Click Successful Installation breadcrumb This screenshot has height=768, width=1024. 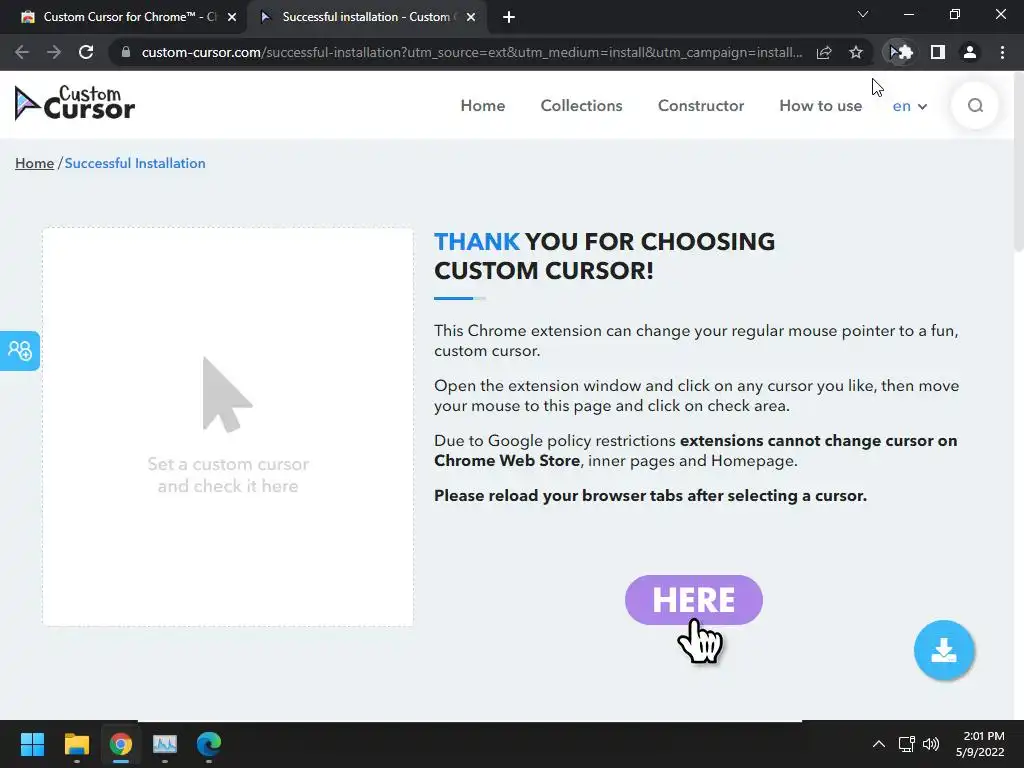pos(135,163)
